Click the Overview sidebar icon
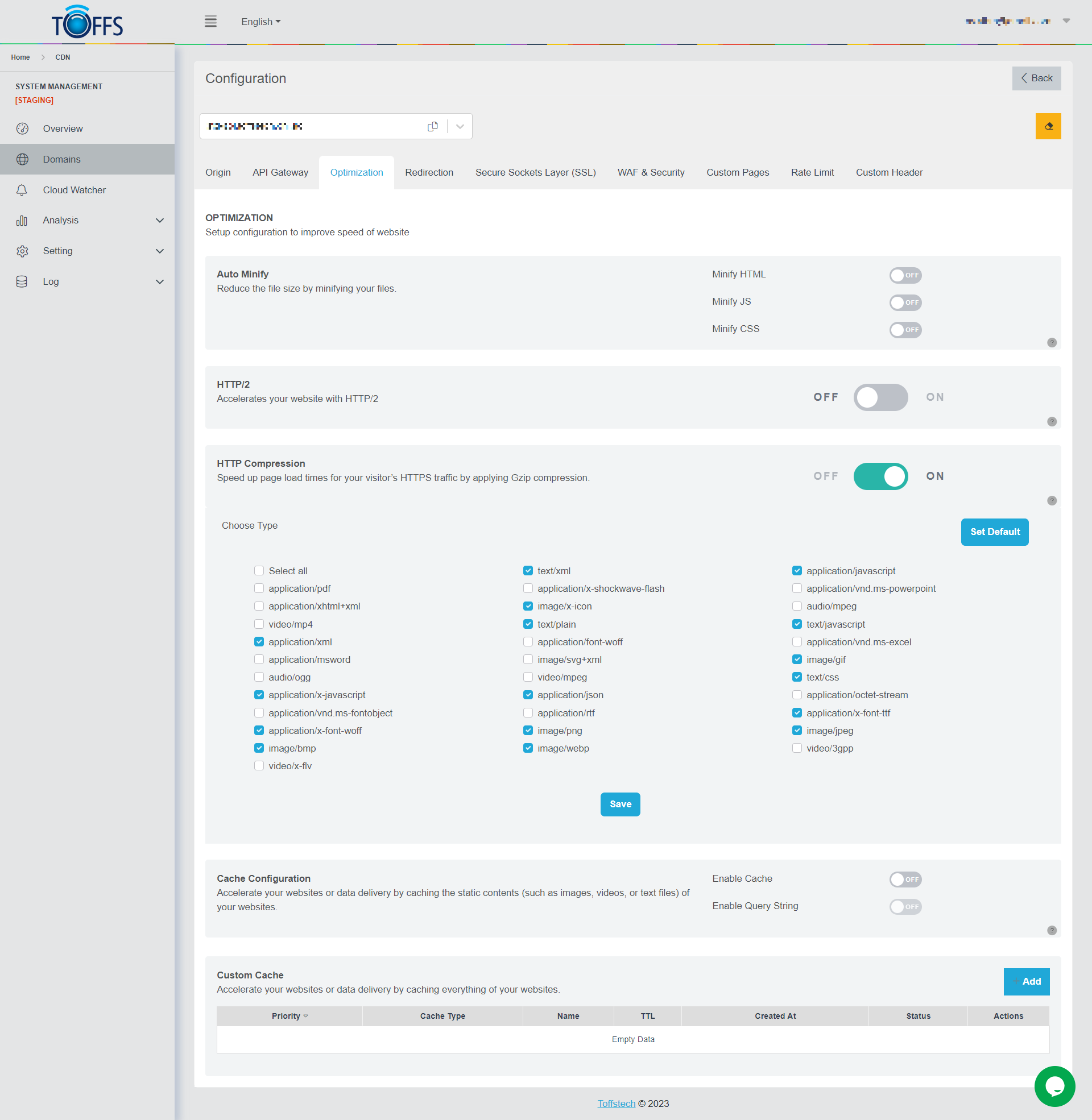 22,128
